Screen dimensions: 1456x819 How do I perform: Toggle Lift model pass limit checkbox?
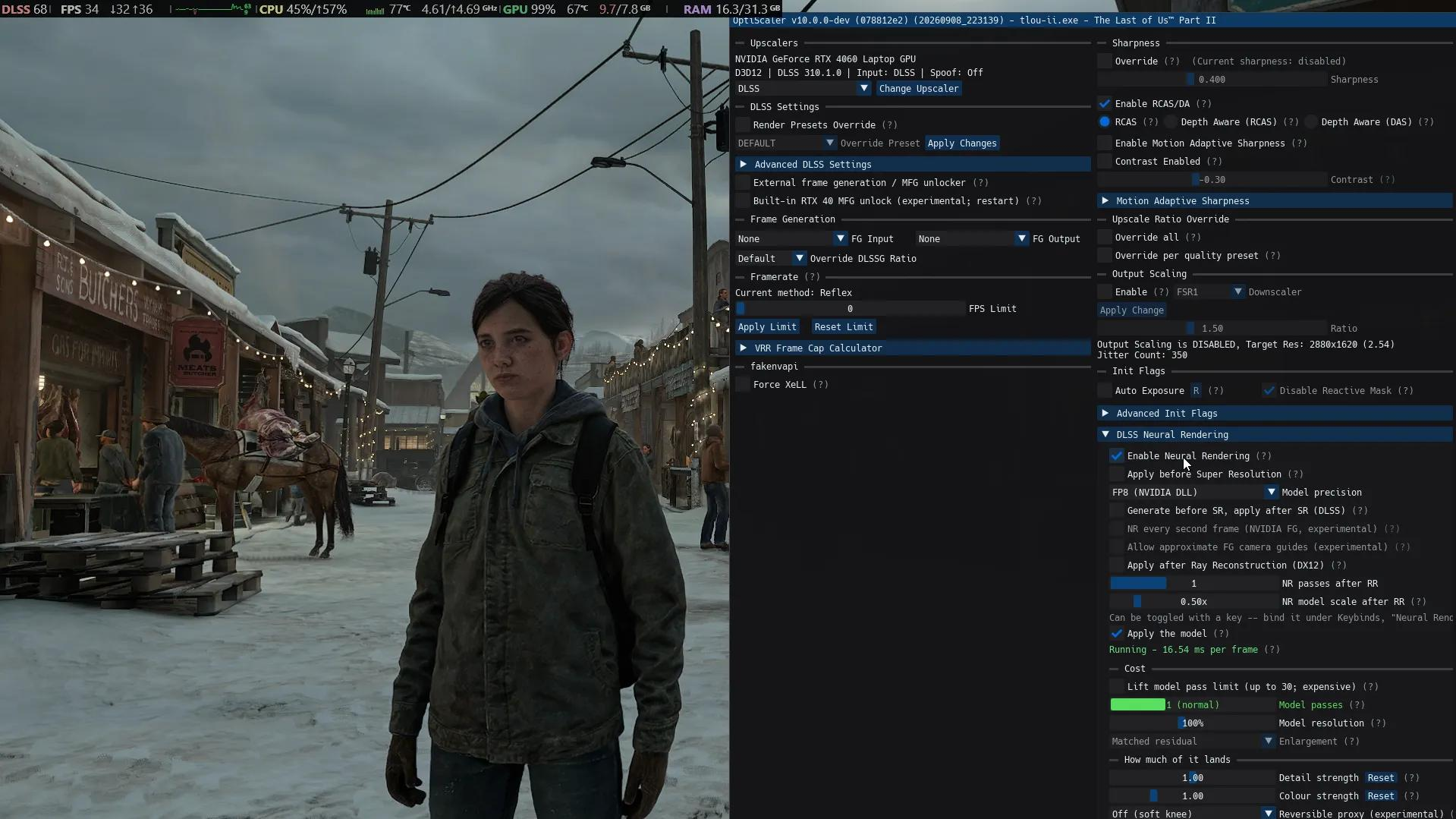click(x=1117, y=687)
